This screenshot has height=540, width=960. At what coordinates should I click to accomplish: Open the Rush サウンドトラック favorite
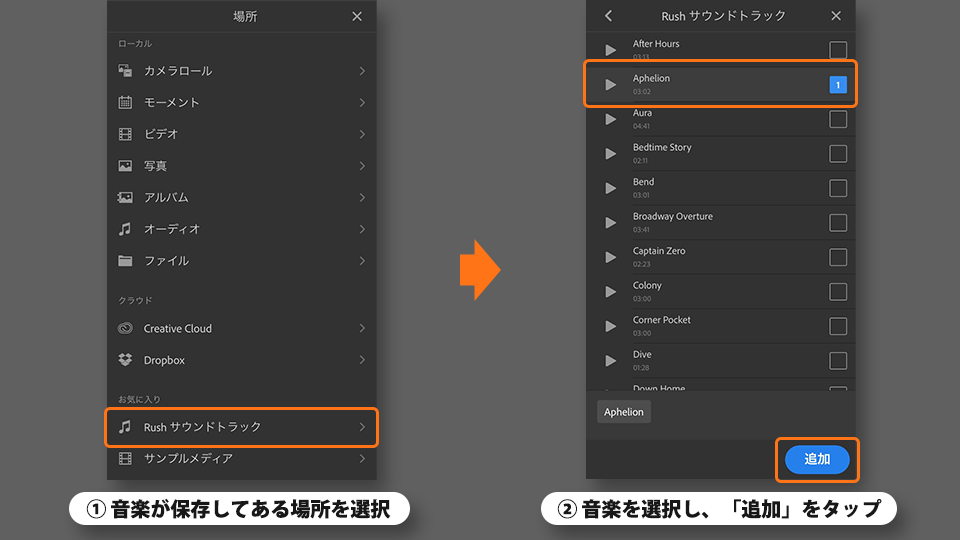(x=242, y=427)
